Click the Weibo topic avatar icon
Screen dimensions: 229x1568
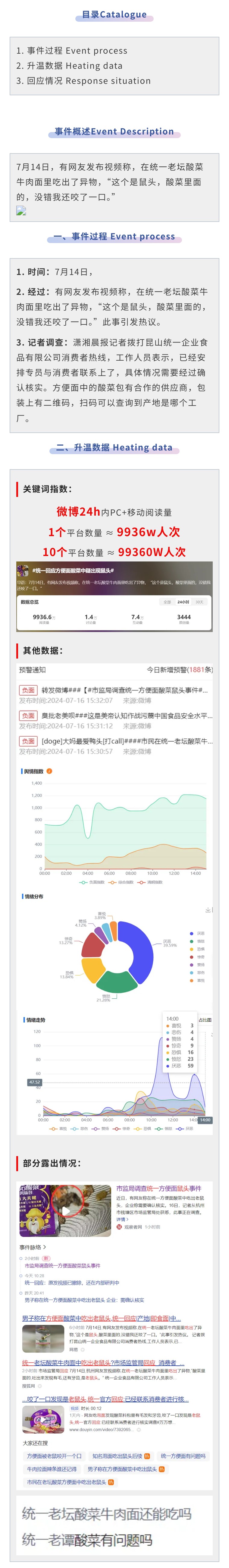point(23,570)
